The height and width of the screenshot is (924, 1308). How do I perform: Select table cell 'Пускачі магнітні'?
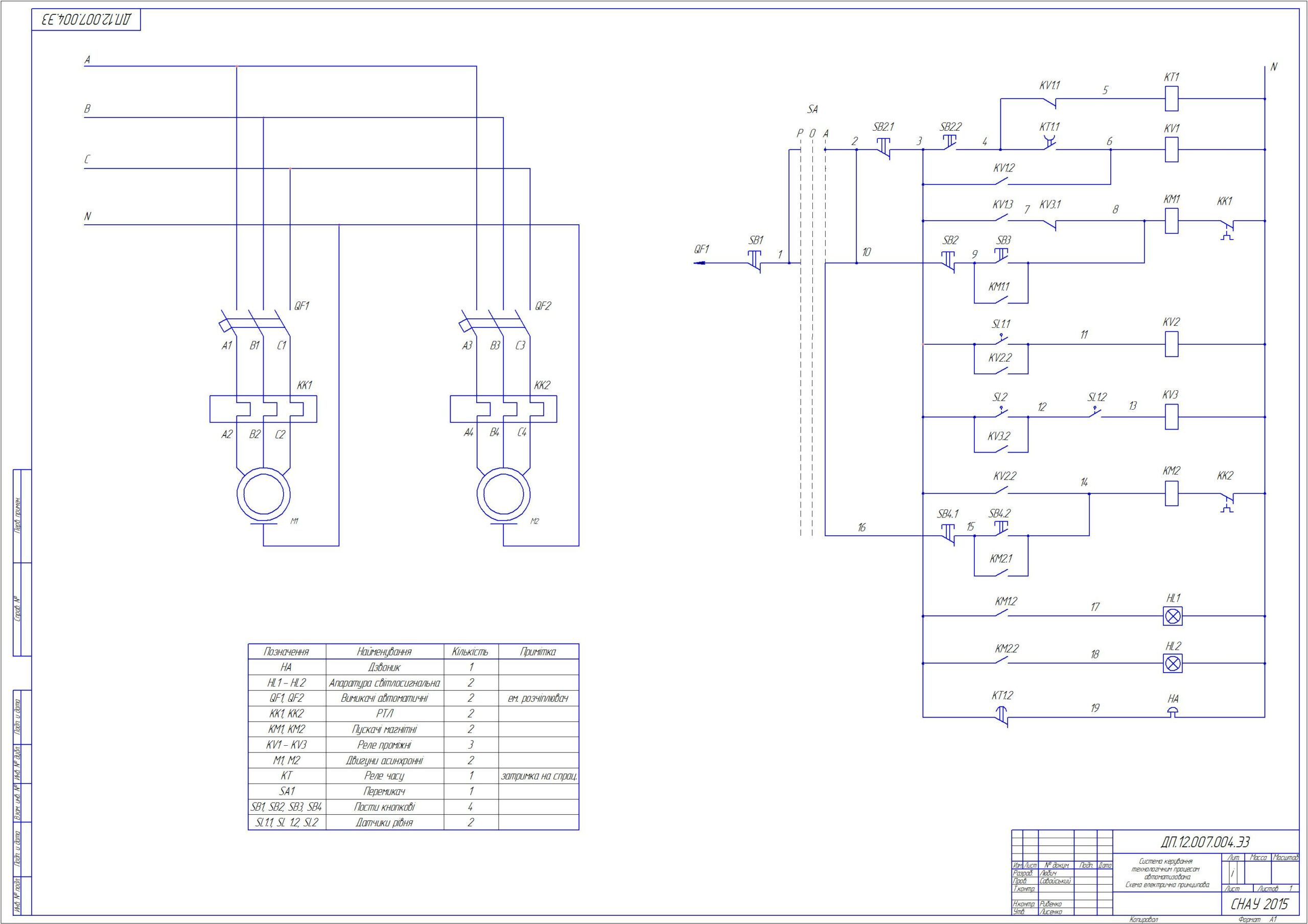(x=385, y=729)
